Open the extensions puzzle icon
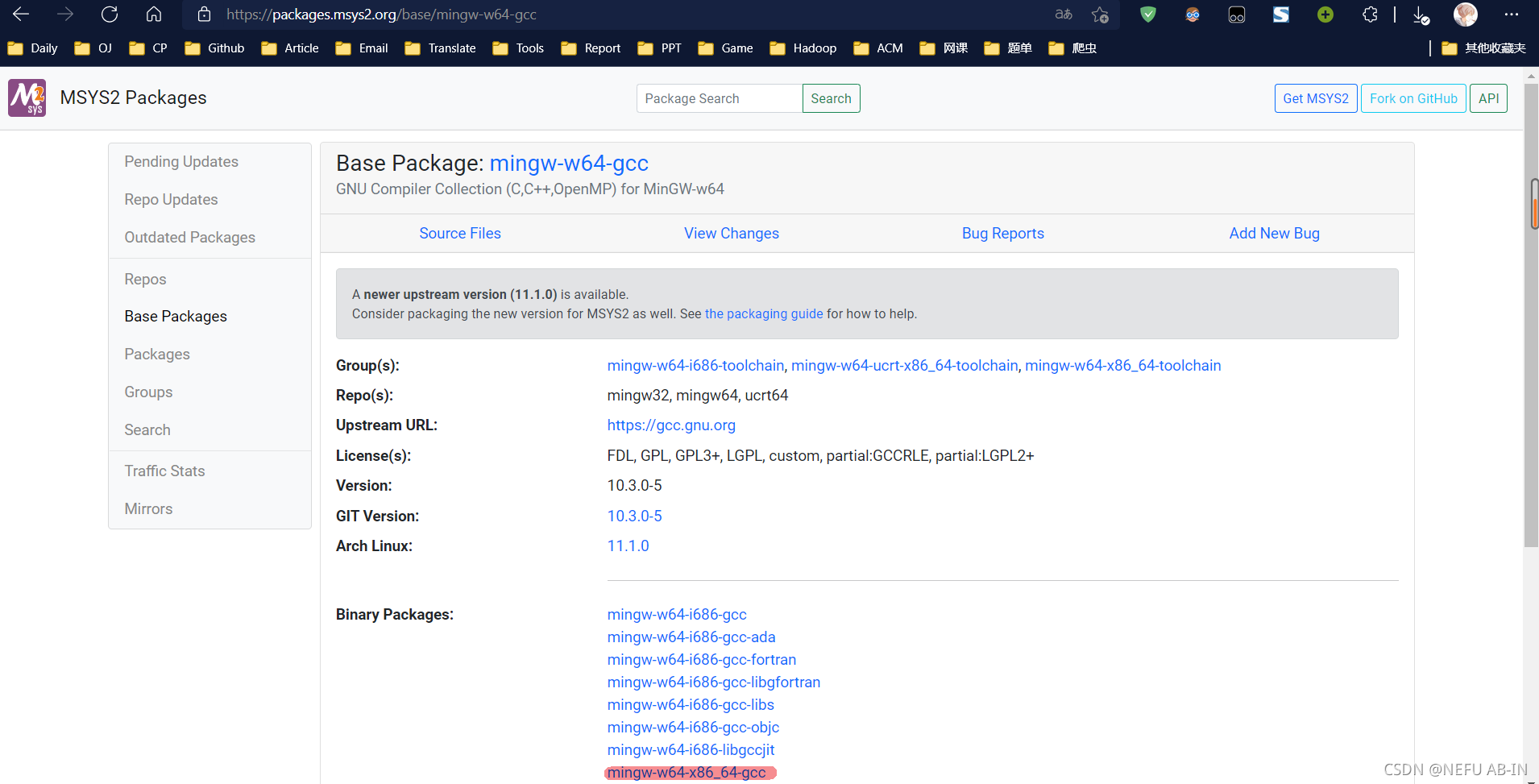 pyautogui.click(x=1370, y=15)
